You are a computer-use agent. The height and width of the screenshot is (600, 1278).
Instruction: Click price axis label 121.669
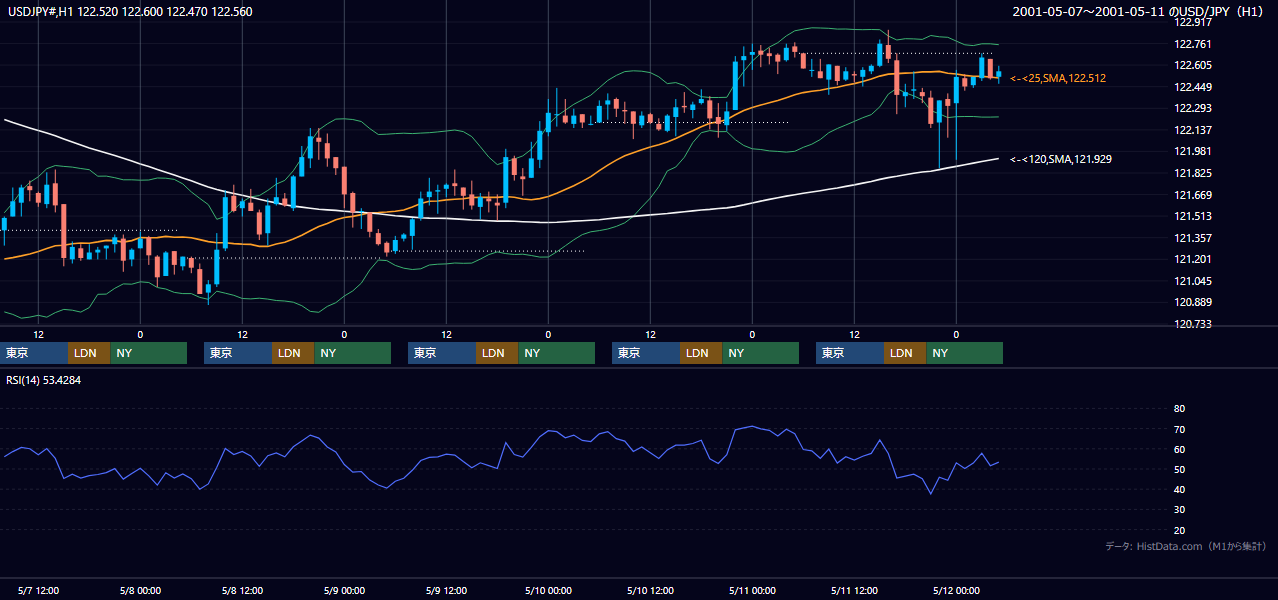coord(1194,195)
